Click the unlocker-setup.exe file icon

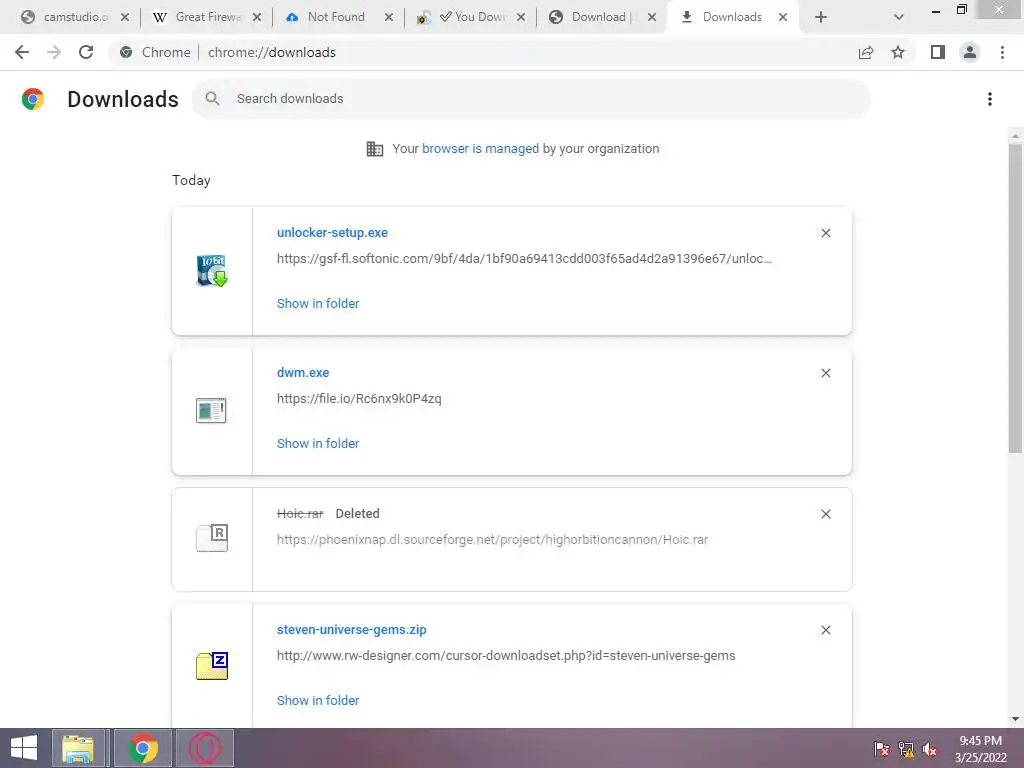tap(212, 270)
